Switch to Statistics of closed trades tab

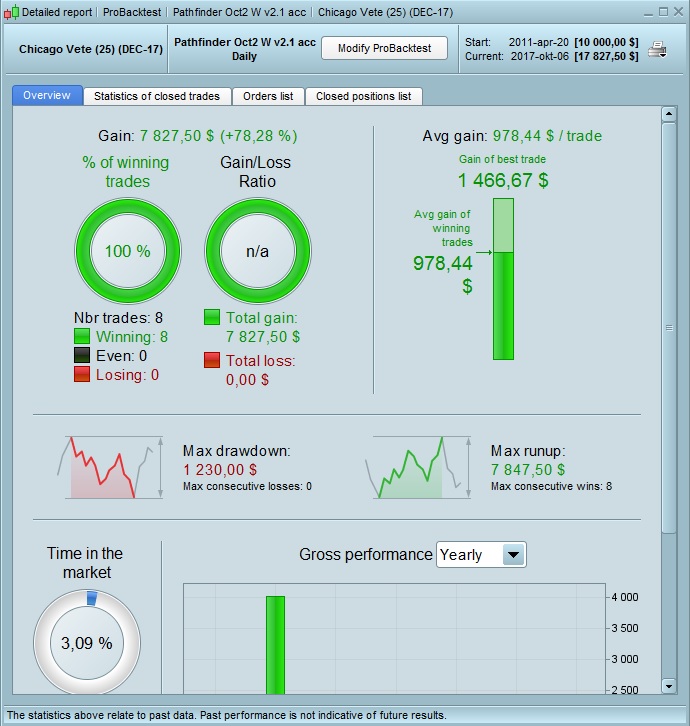[x=157, y=96]
